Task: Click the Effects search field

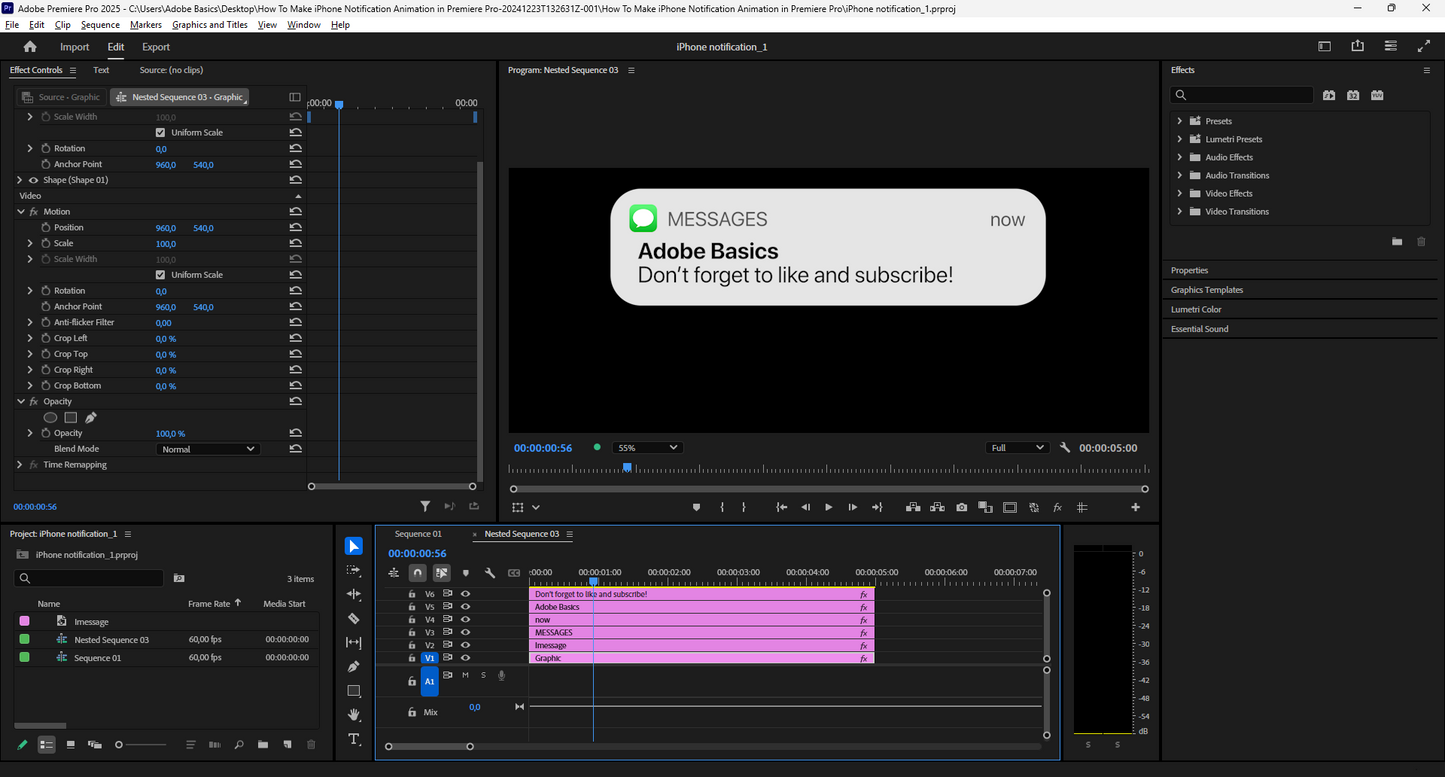Action: (x=1245, y=95)
